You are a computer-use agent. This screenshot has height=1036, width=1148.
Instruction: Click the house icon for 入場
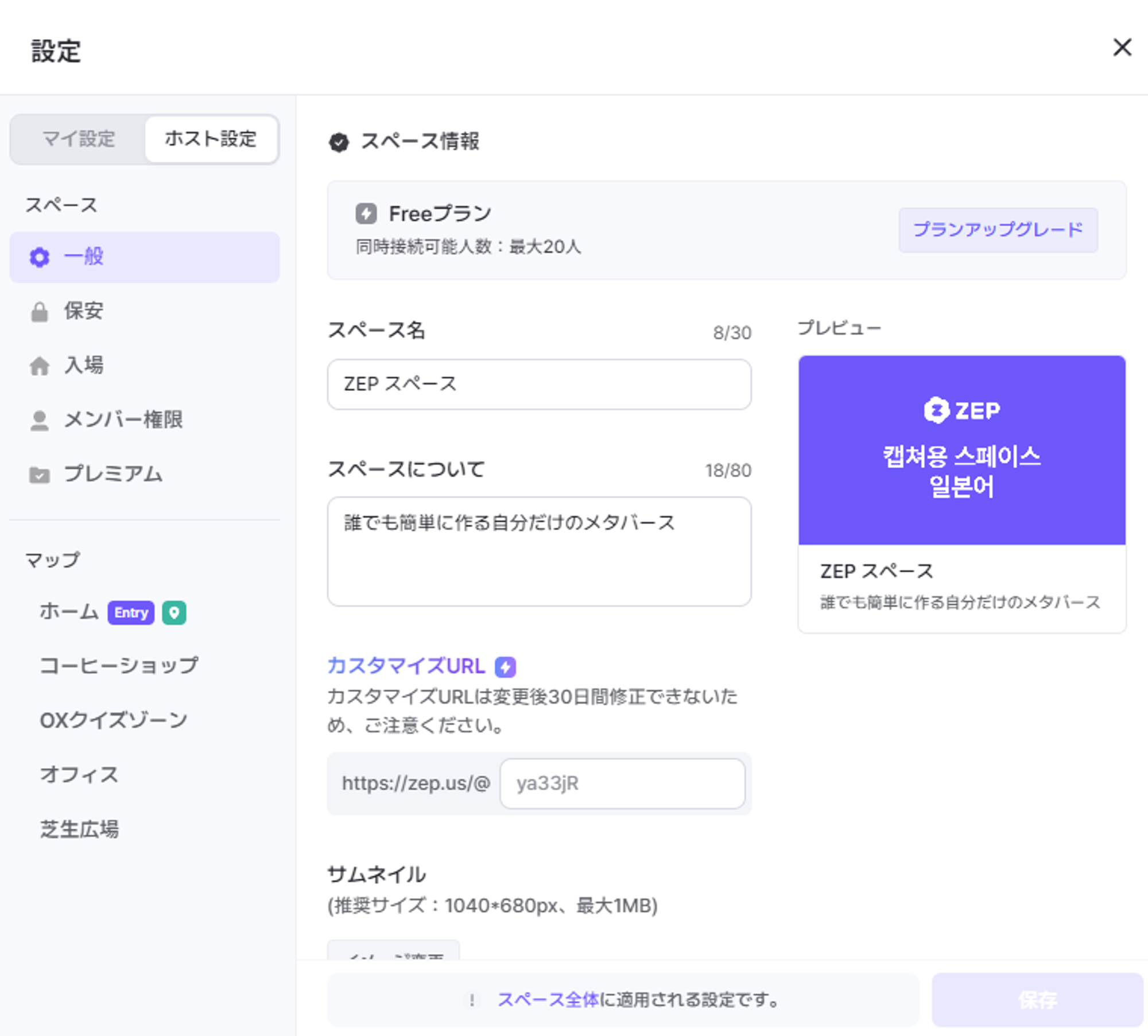(x=39, y=366)
